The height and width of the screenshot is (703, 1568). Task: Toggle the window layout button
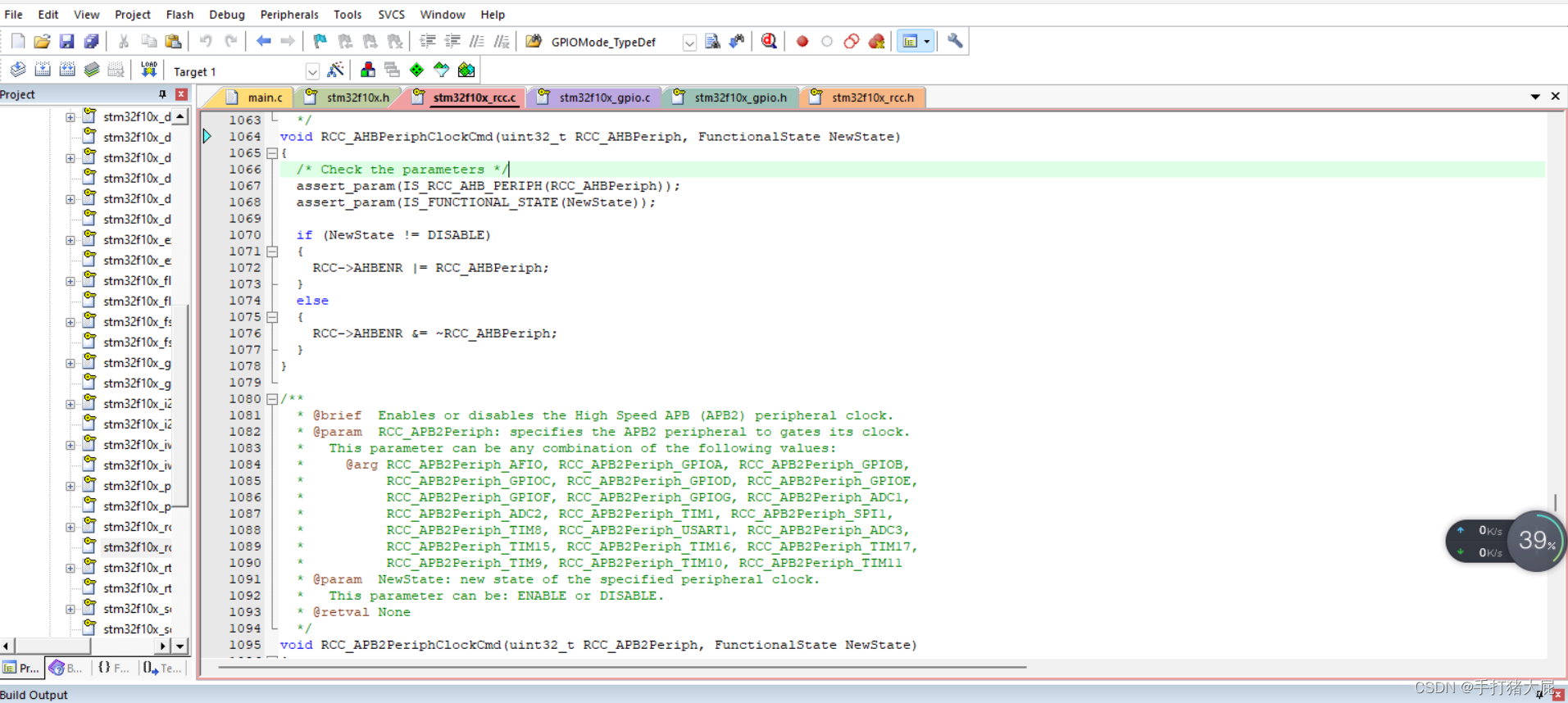point(910,41)
